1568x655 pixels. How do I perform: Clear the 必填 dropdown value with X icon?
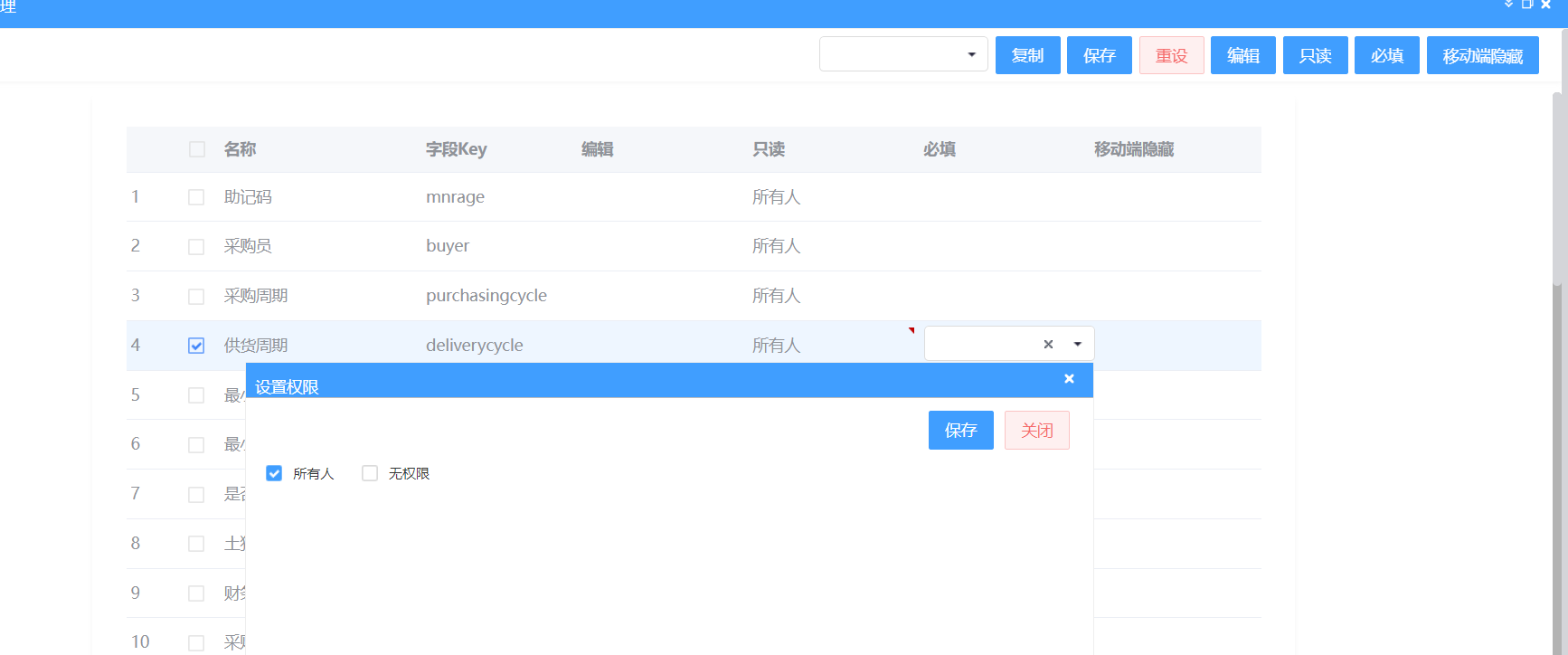[x=1048, y=344]
